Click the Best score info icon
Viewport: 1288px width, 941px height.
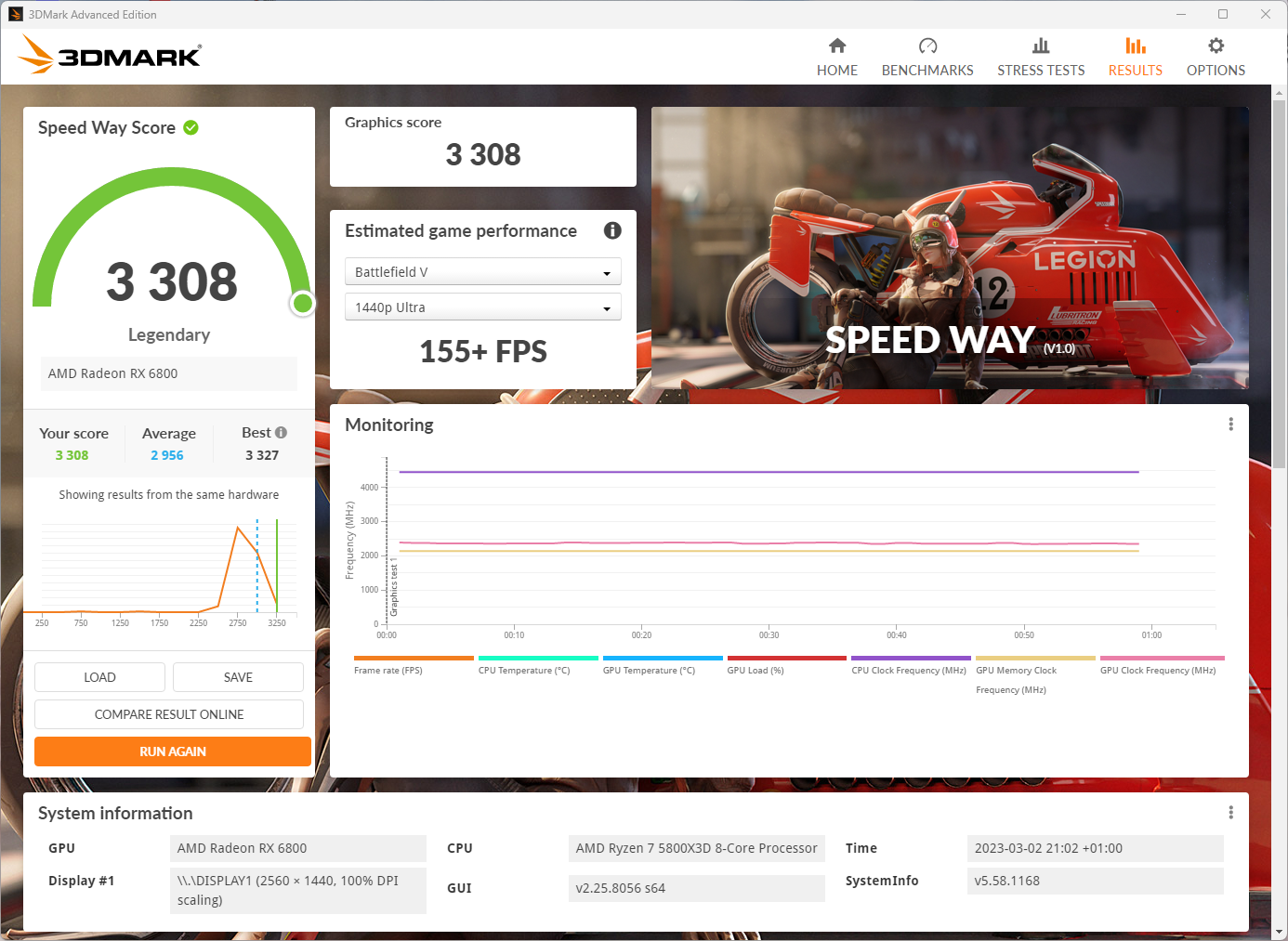281,432
